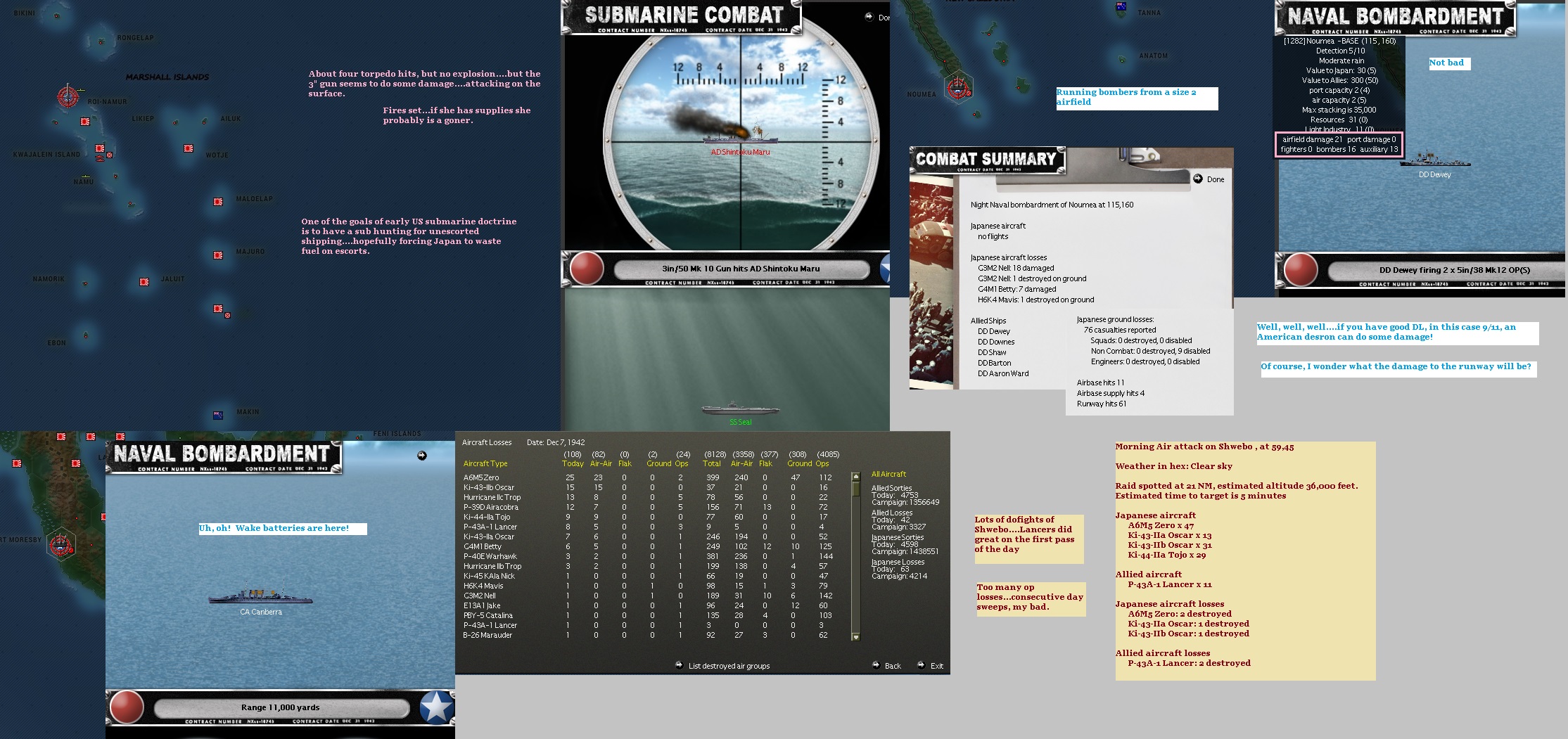This screenshot has width=1568, height=739.
Task: Click 'Night Naval bombardment of Noumea' heading
Action: [1052, 205]
